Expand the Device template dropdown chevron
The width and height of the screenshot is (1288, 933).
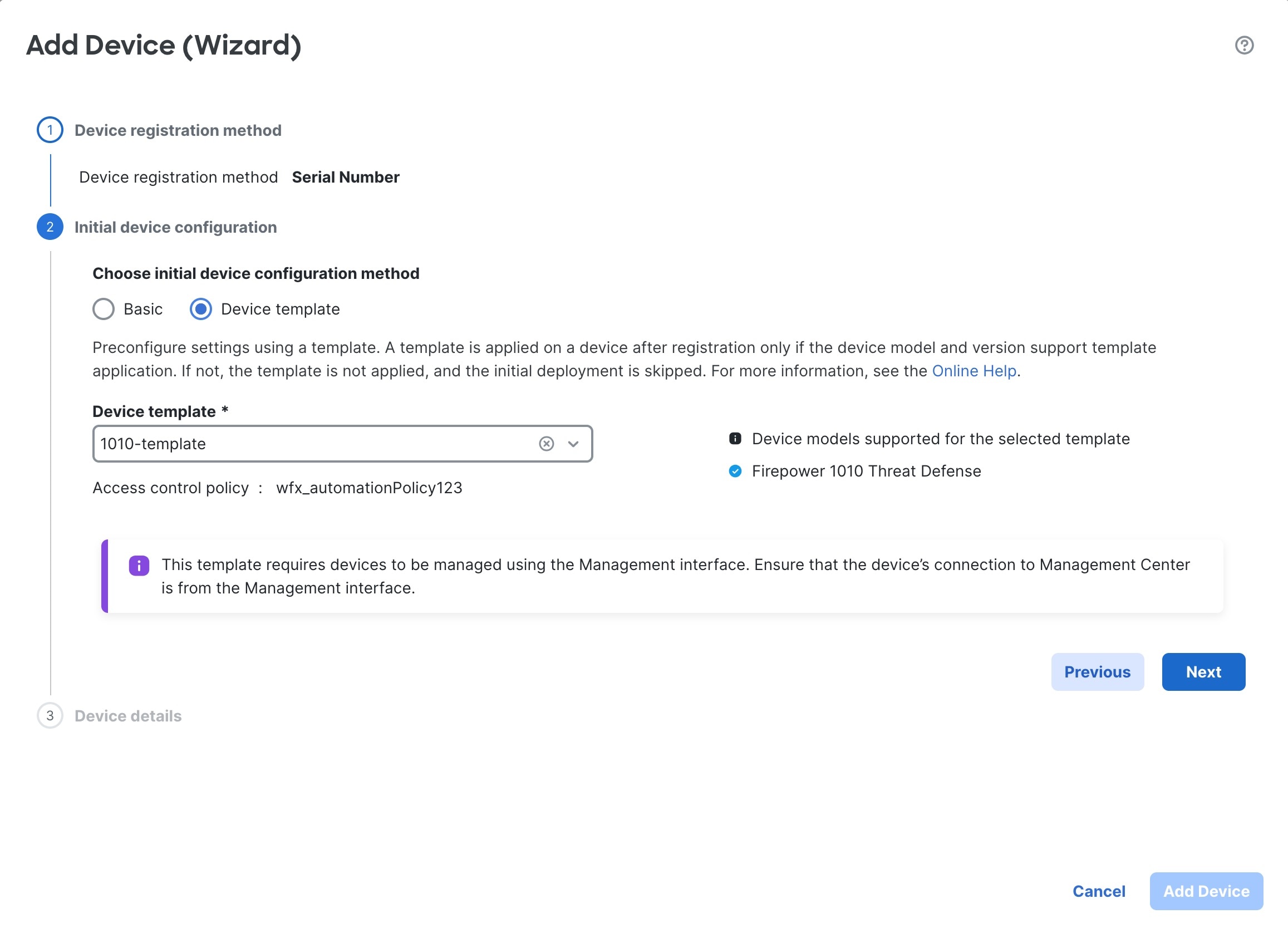573,444
